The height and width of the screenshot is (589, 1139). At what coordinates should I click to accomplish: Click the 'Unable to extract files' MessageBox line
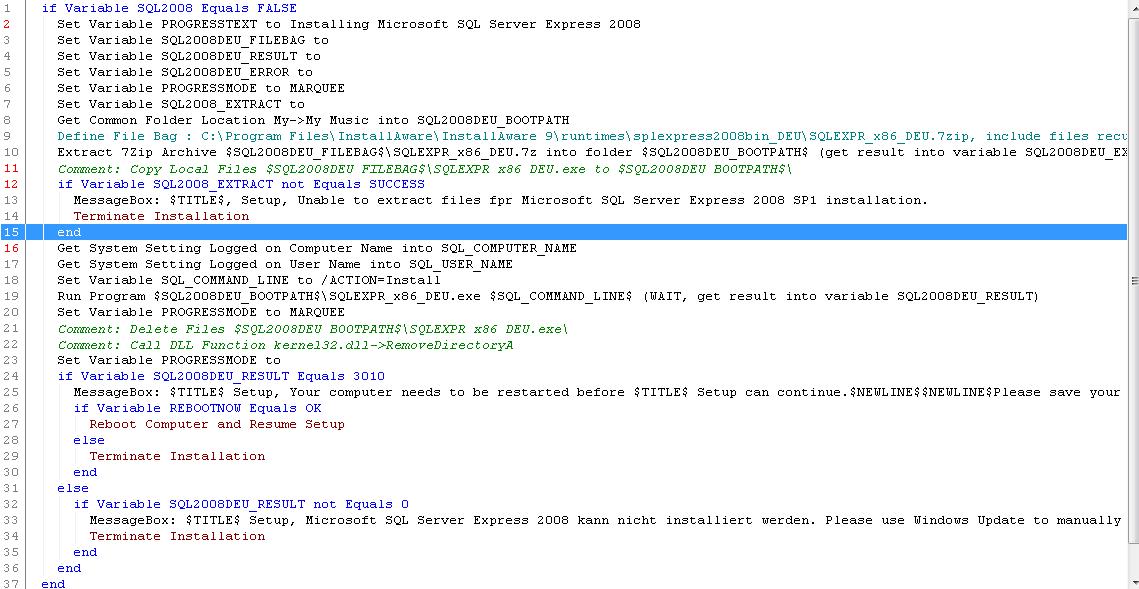[x=500, y=200]
